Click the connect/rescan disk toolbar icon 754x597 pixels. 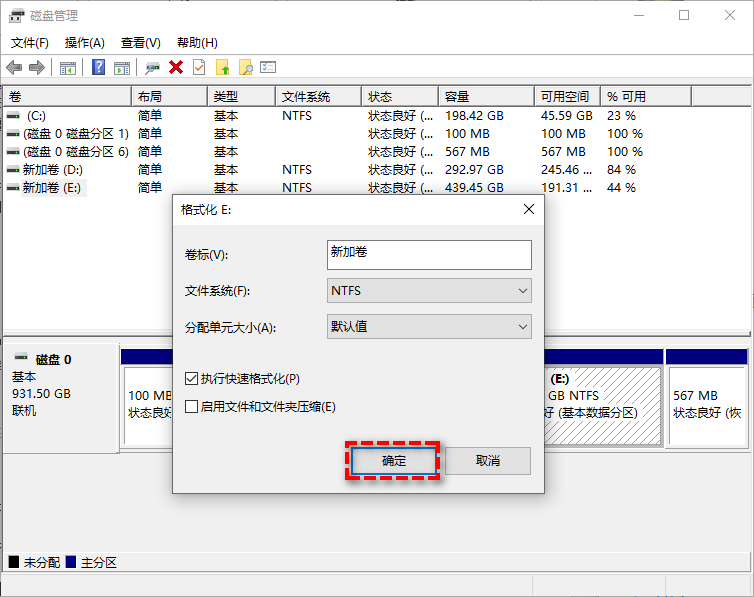(x=152, y=68)
